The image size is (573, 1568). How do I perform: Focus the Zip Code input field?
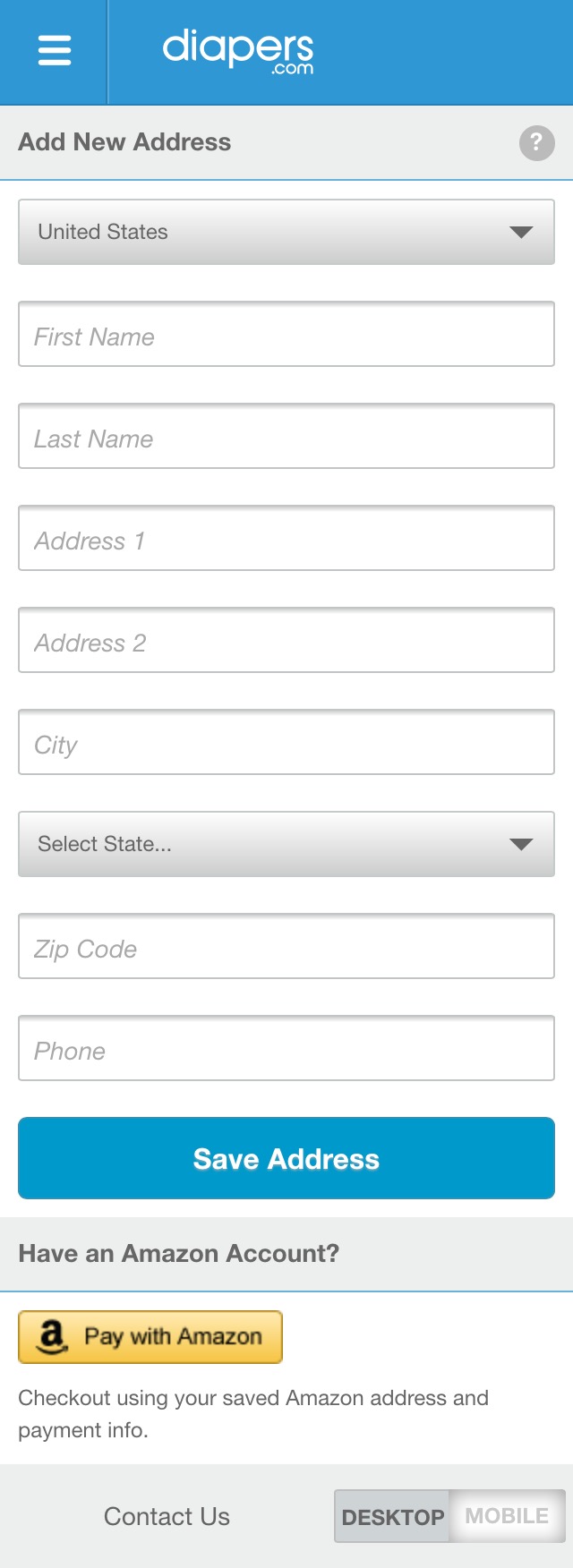286,947
